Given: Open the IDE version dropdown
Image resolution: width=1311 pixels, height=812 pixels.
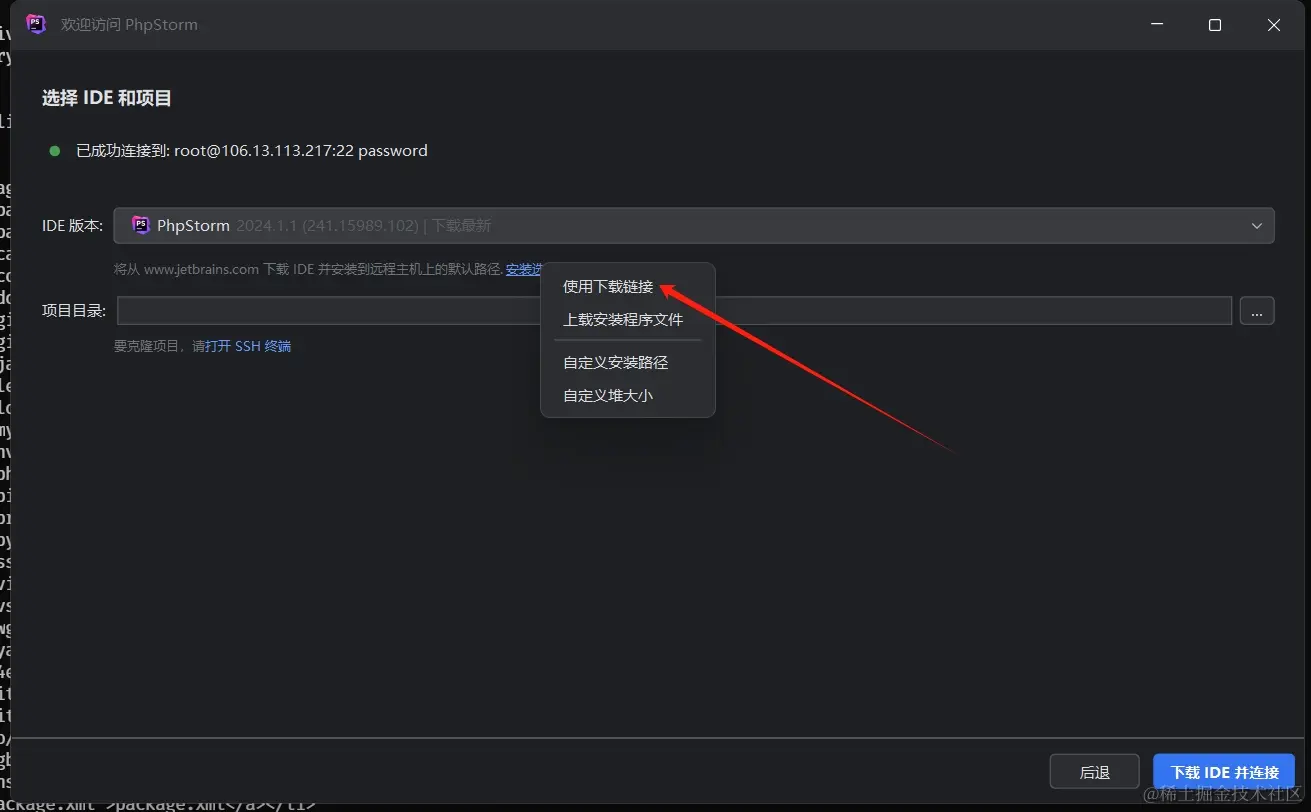Looking at the screenshot, I should click(x=694, y=225).
